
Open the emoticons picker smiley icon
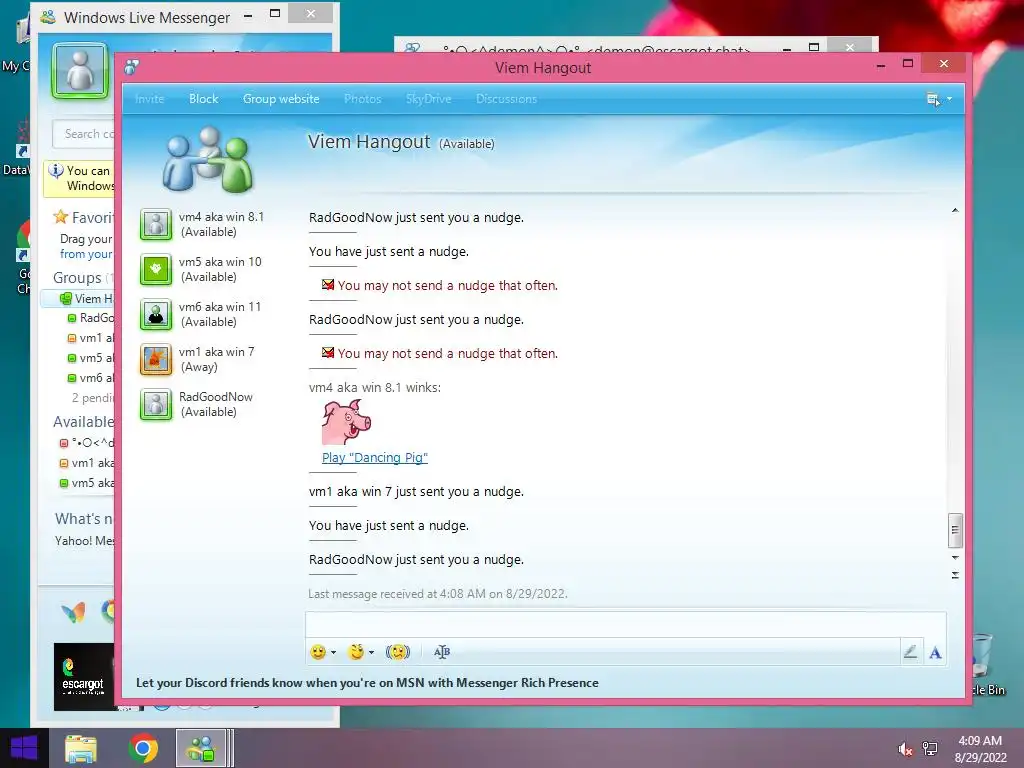click(318, 652)
